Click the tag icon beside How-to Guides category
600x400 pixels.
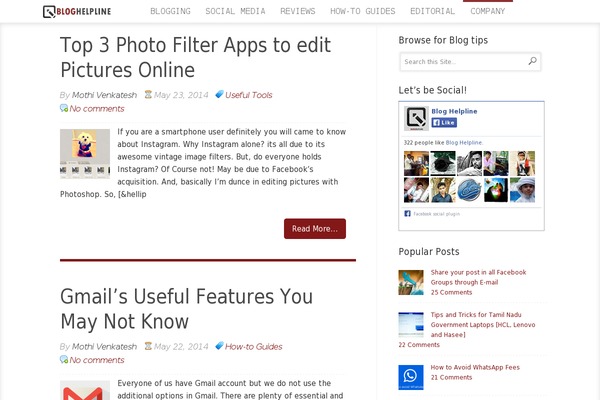point(219,346)
